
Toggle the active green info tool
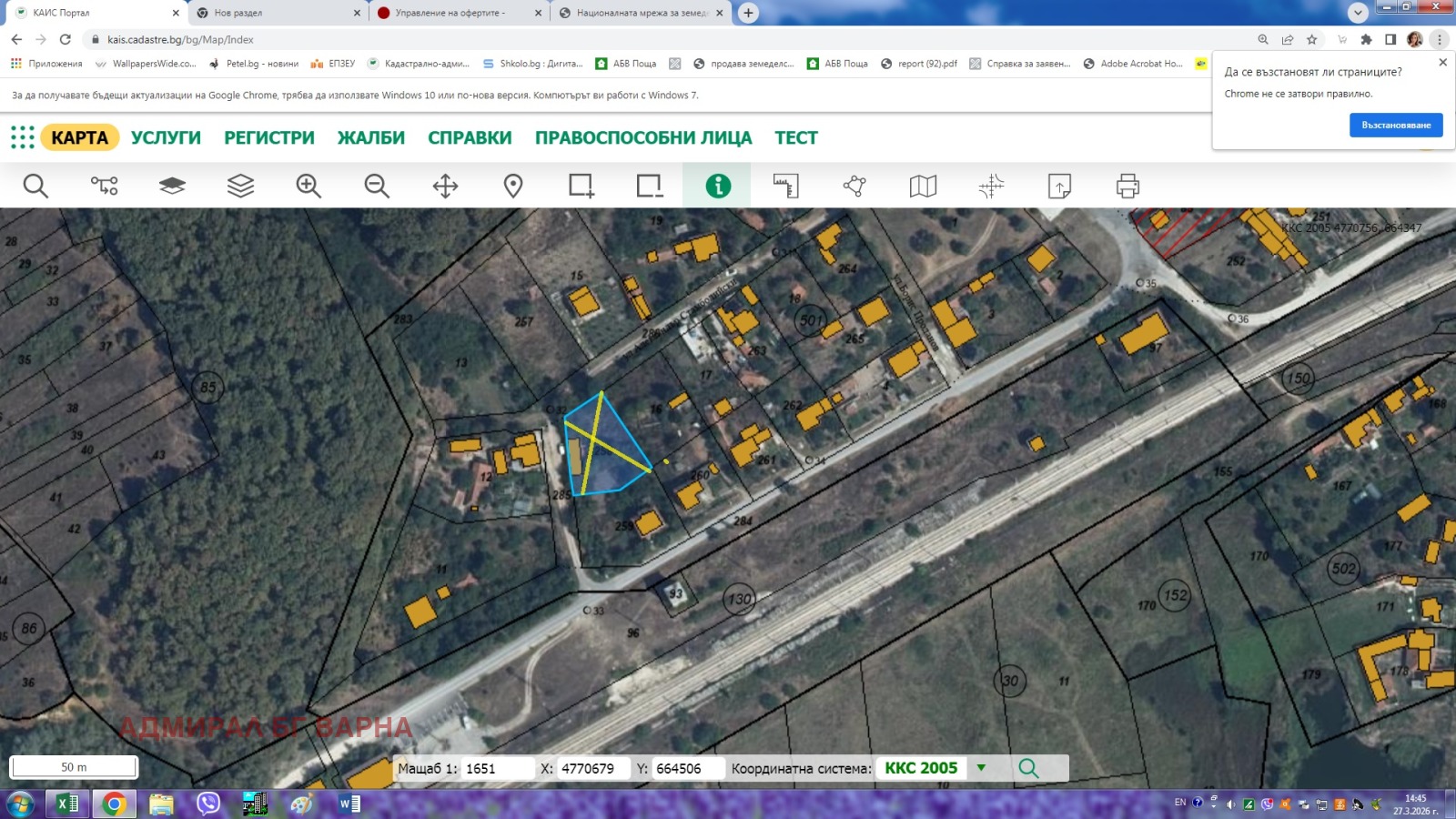(x=717, y=185)
